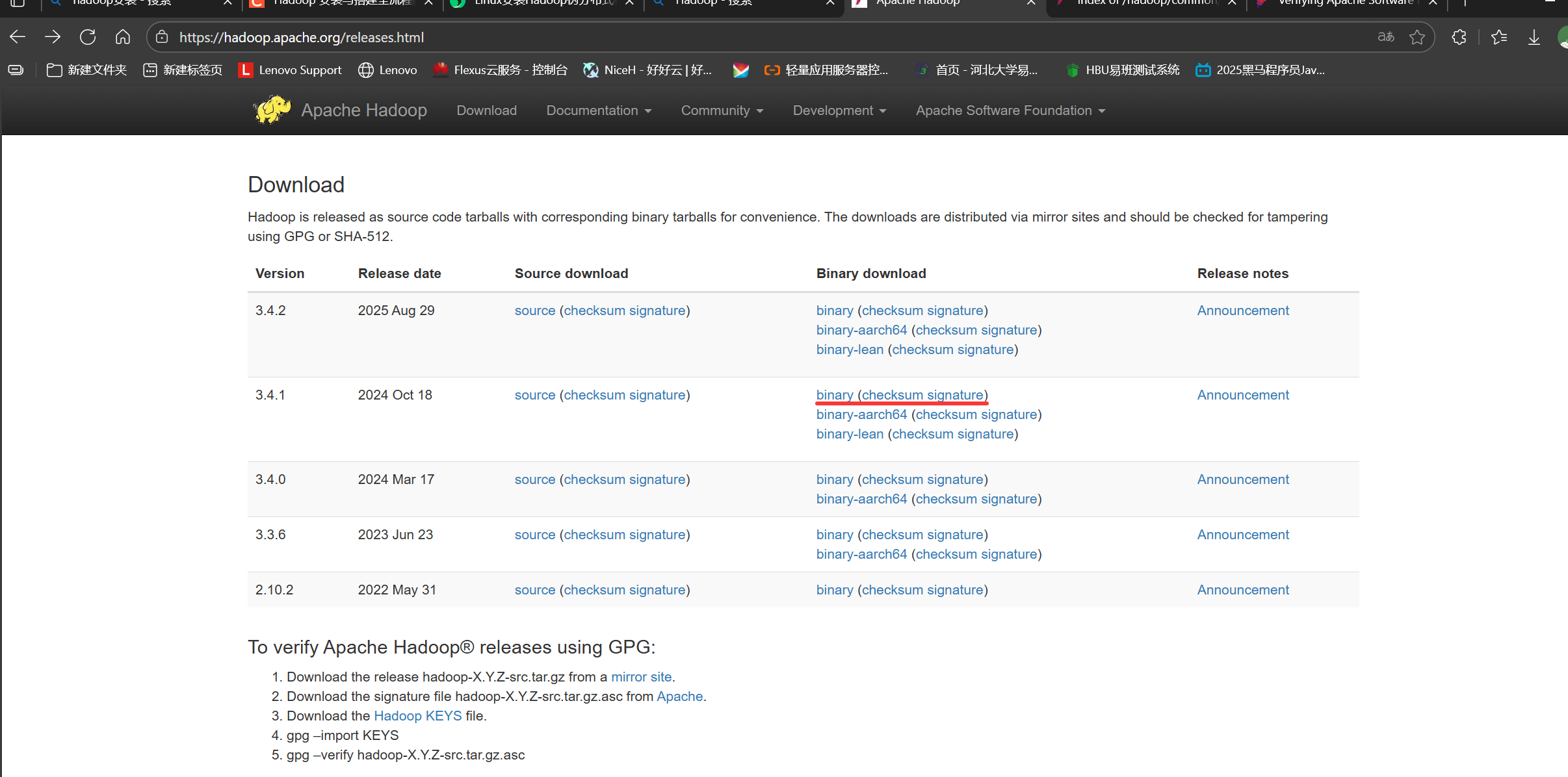This screenshot has height=777, width=1568.
Task: Open the 3.3.6 Announcement release notes
Action: click(1243, 535)
